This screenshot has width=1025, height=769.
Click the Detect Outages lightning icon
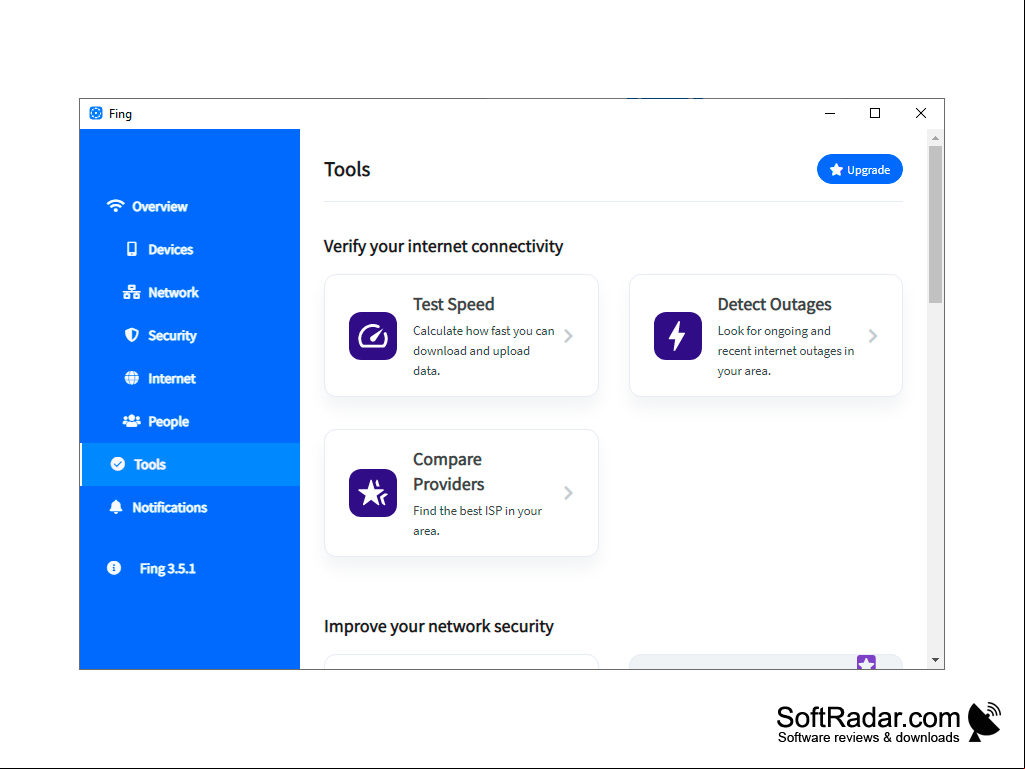tap(677, 336)
